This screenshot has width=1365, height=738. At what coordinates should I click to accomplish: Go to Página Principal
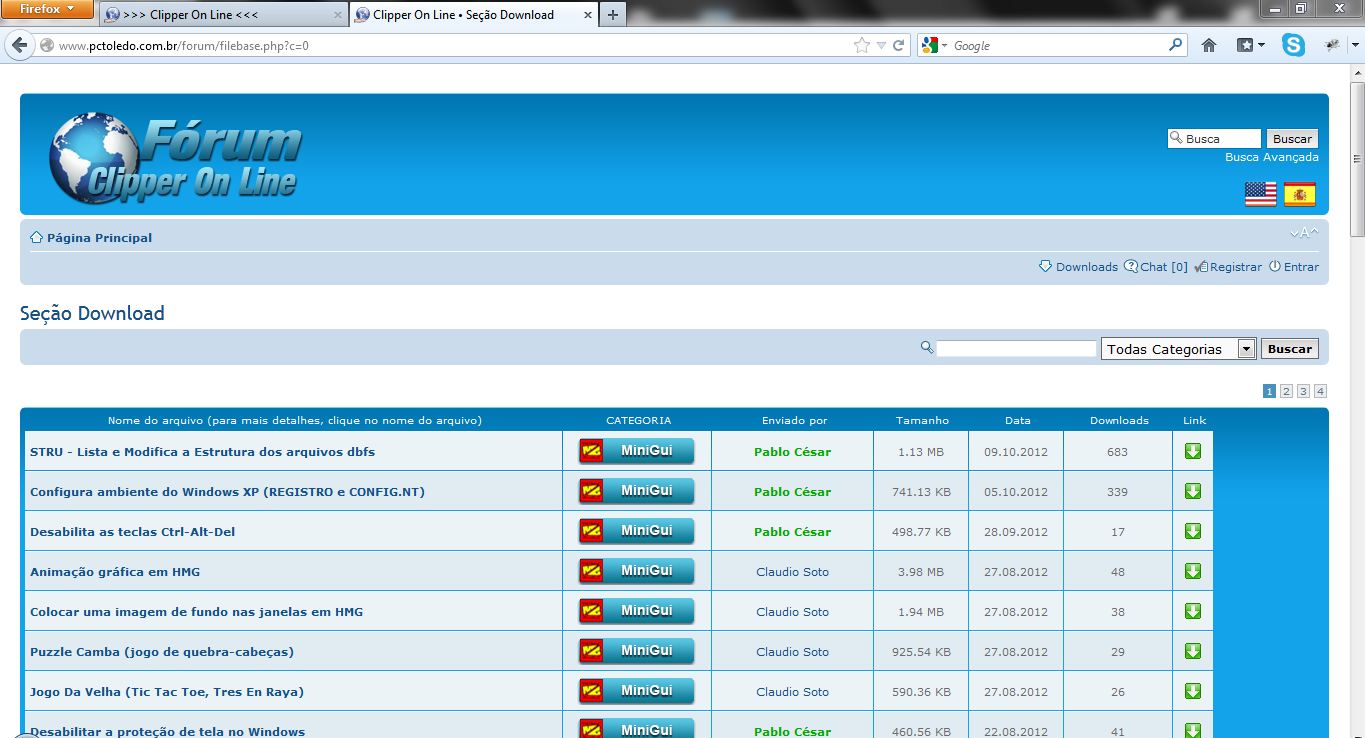coord(99,238)
